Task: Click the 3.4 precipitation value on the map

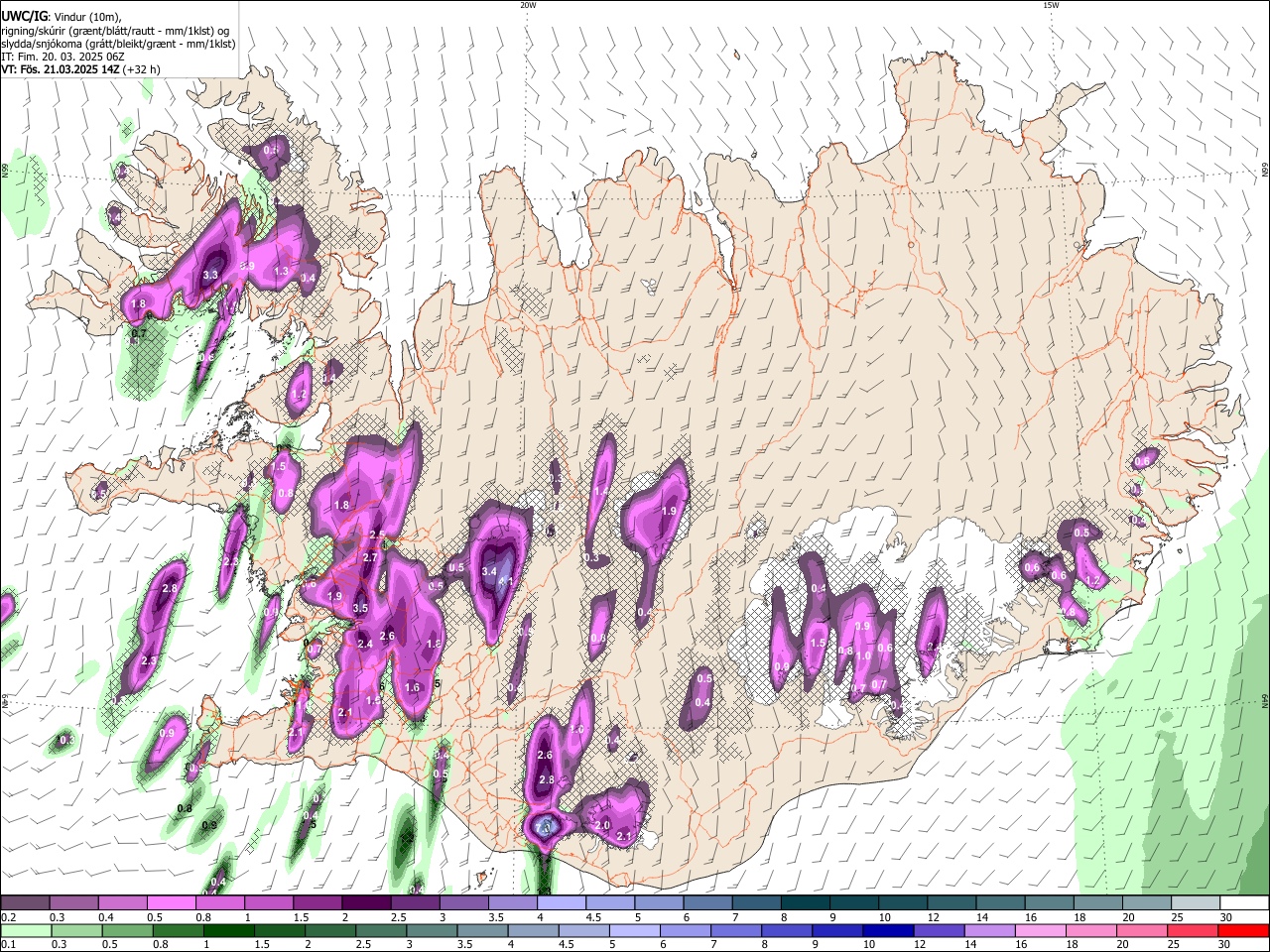Action: click(x=489, y=572)
